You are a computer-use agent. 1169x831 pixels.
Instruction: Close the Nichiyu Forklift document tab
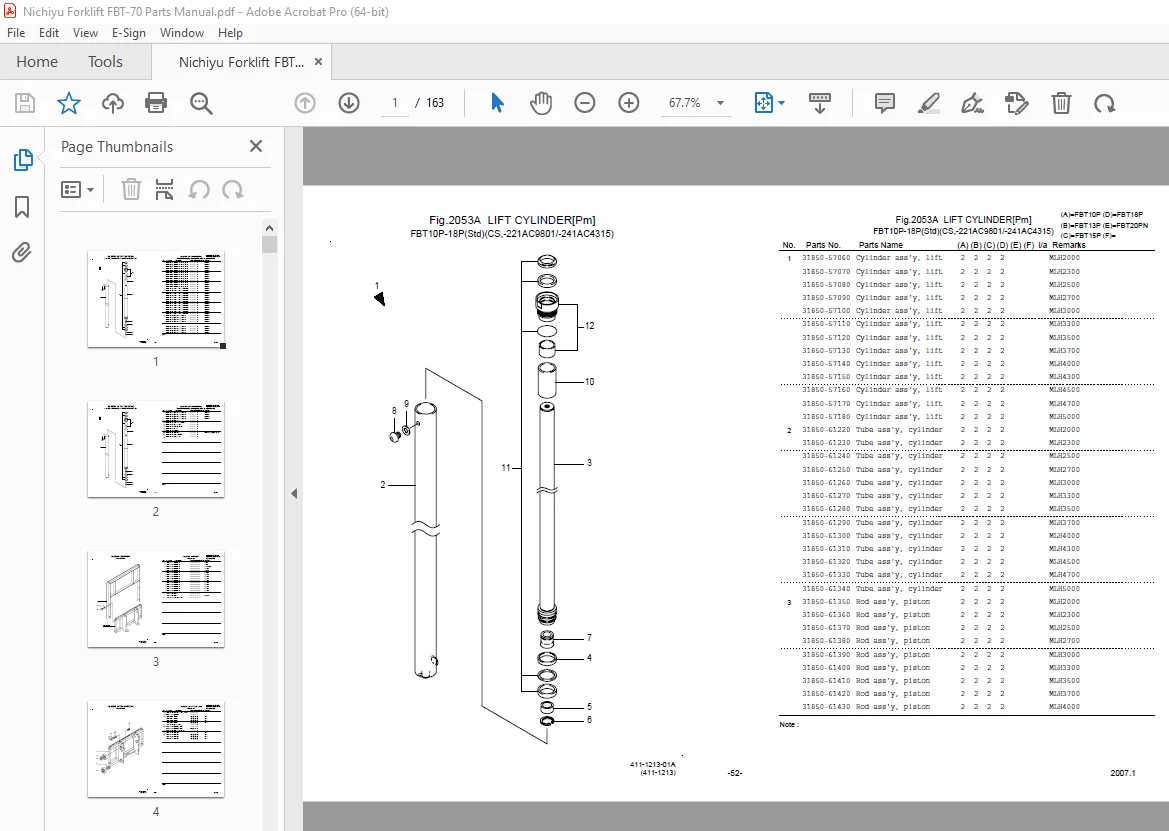pyautogui.click(x=318, y=62)
